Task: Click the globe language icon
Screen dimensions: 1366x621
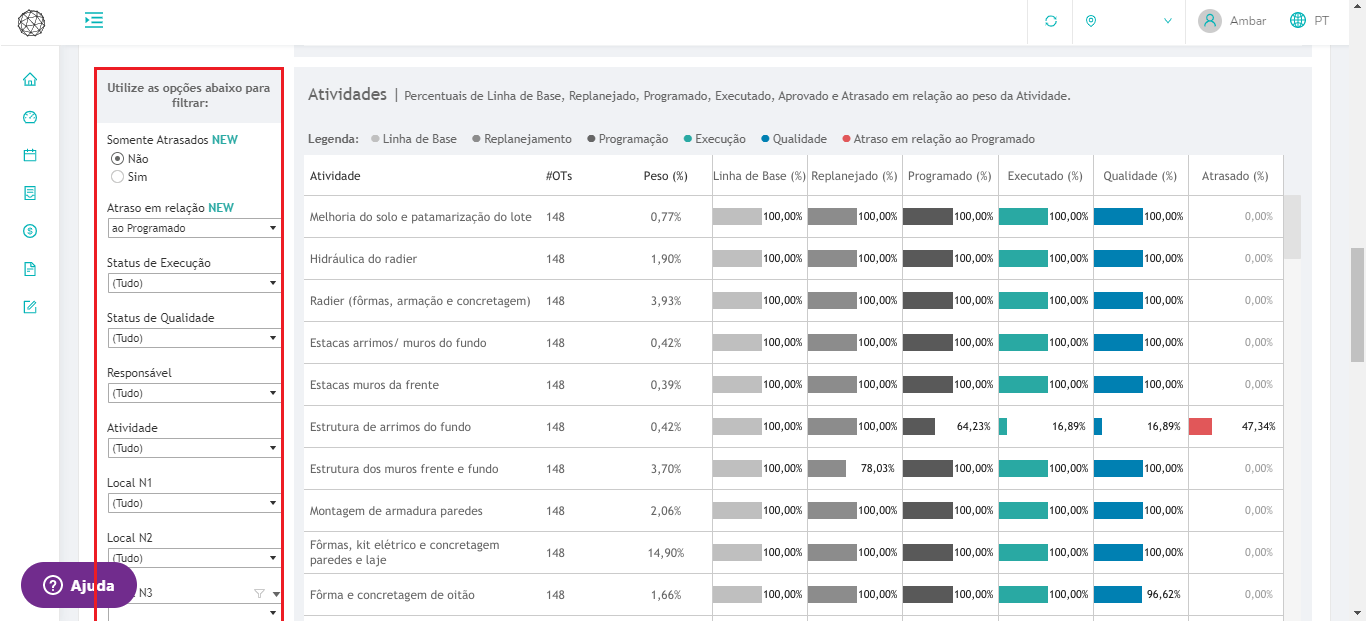Action: [1298, 21]
